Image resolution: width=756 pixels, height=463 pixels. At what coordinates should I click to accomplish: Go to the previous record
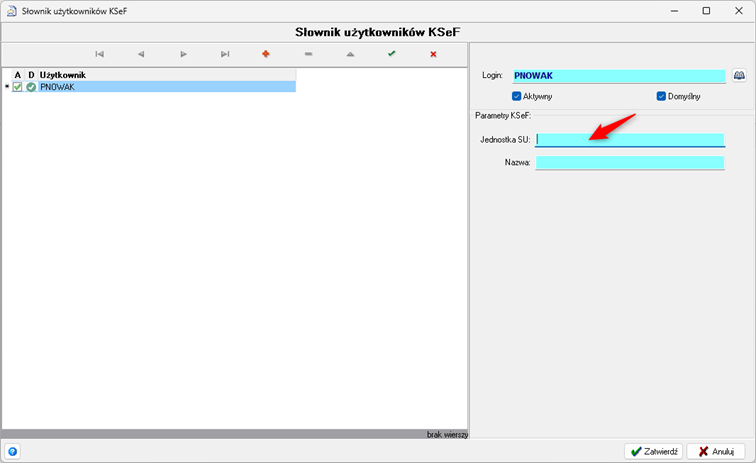[141, 54]
